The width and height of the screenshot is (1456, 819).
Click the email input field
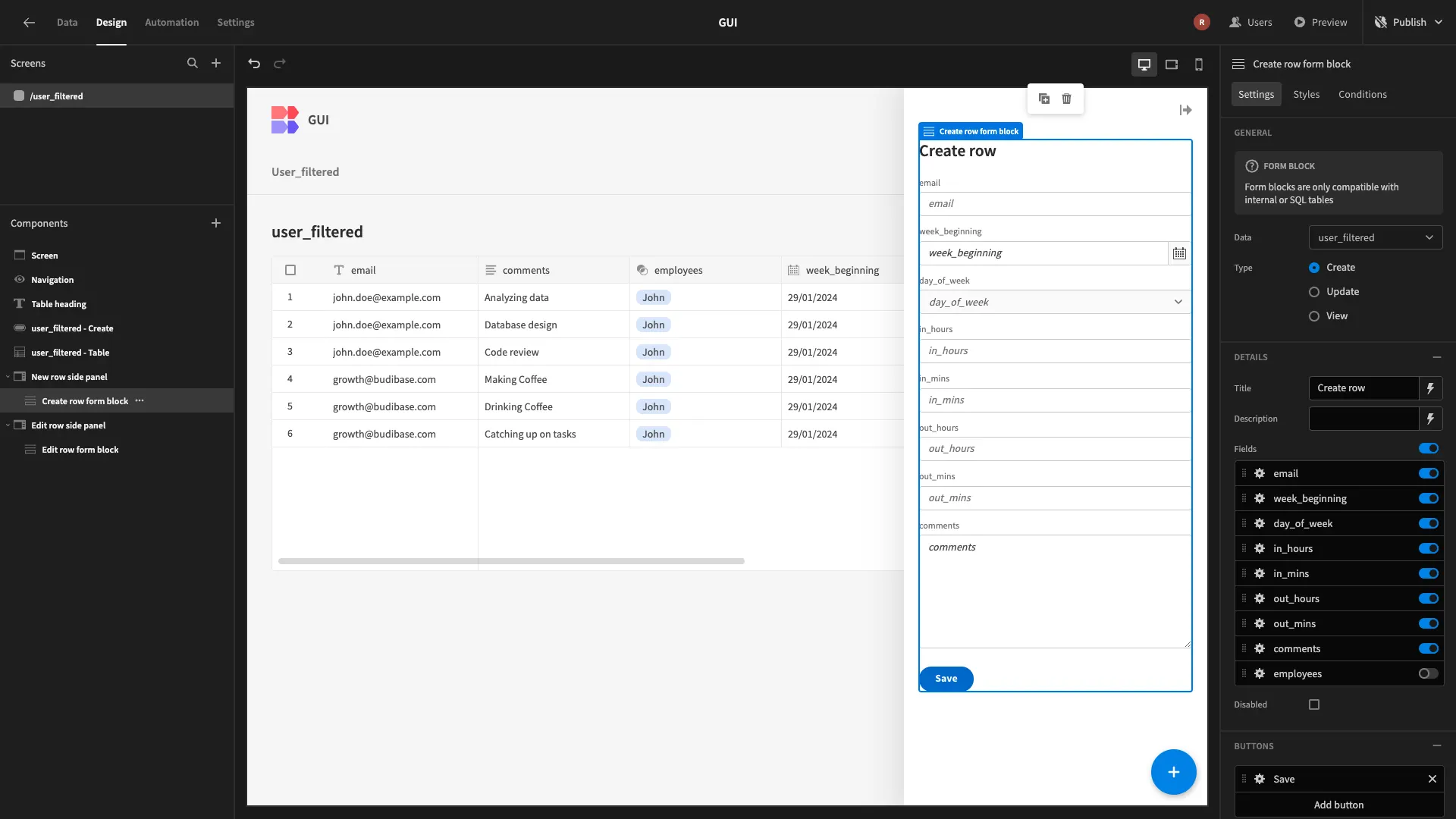tap(1055, 204)
